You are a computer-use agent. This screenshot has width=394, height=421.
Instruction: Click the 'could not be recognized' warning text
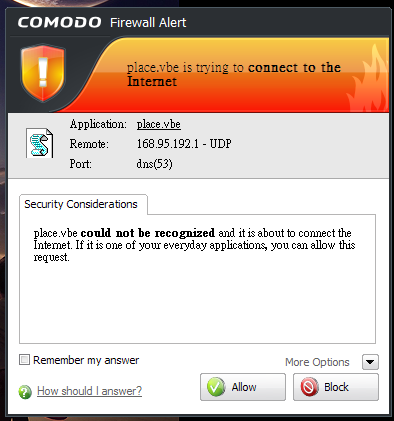coord(148,233)
